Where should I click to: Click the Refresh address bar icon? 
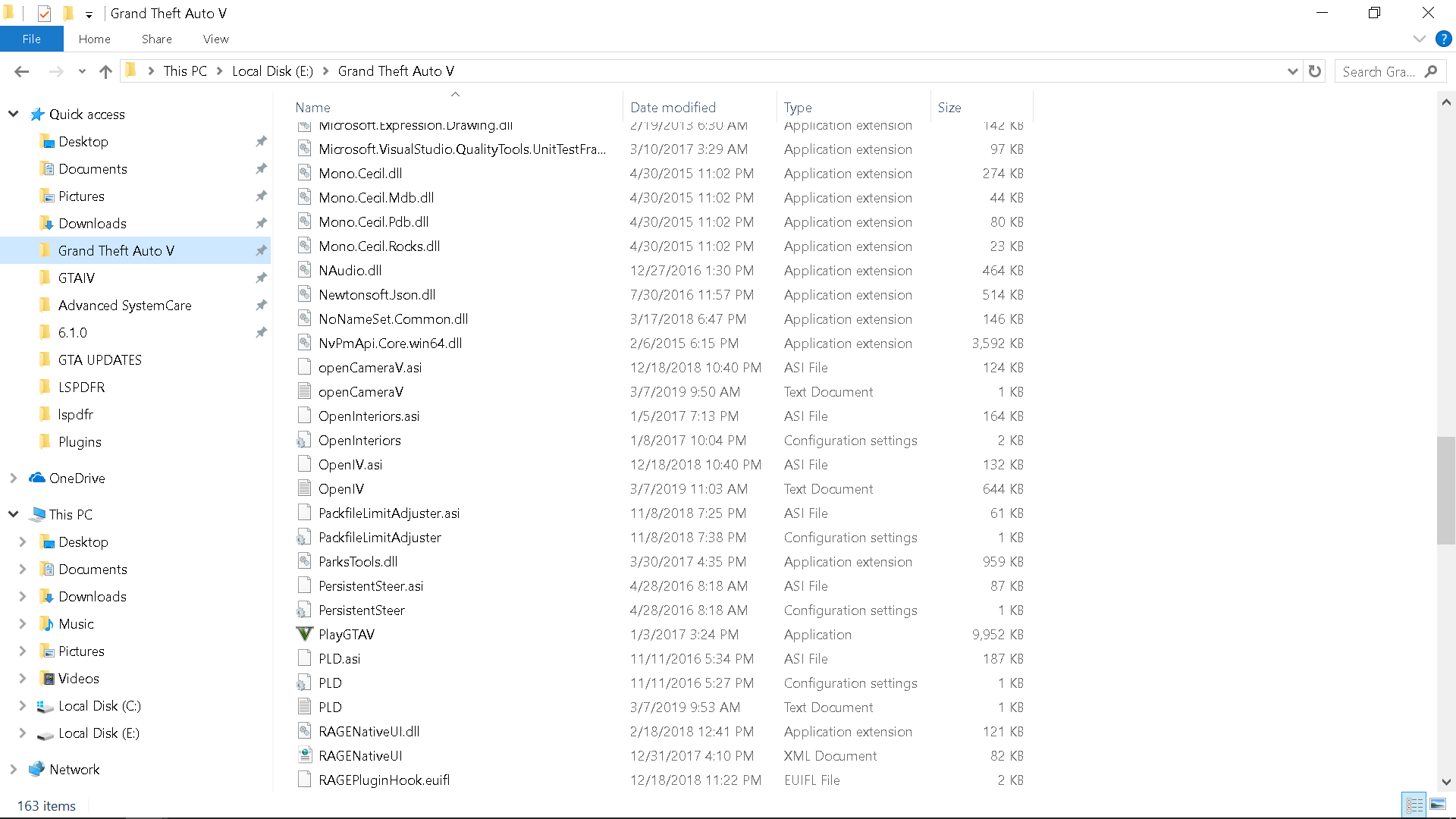[x=1315, y=71]
